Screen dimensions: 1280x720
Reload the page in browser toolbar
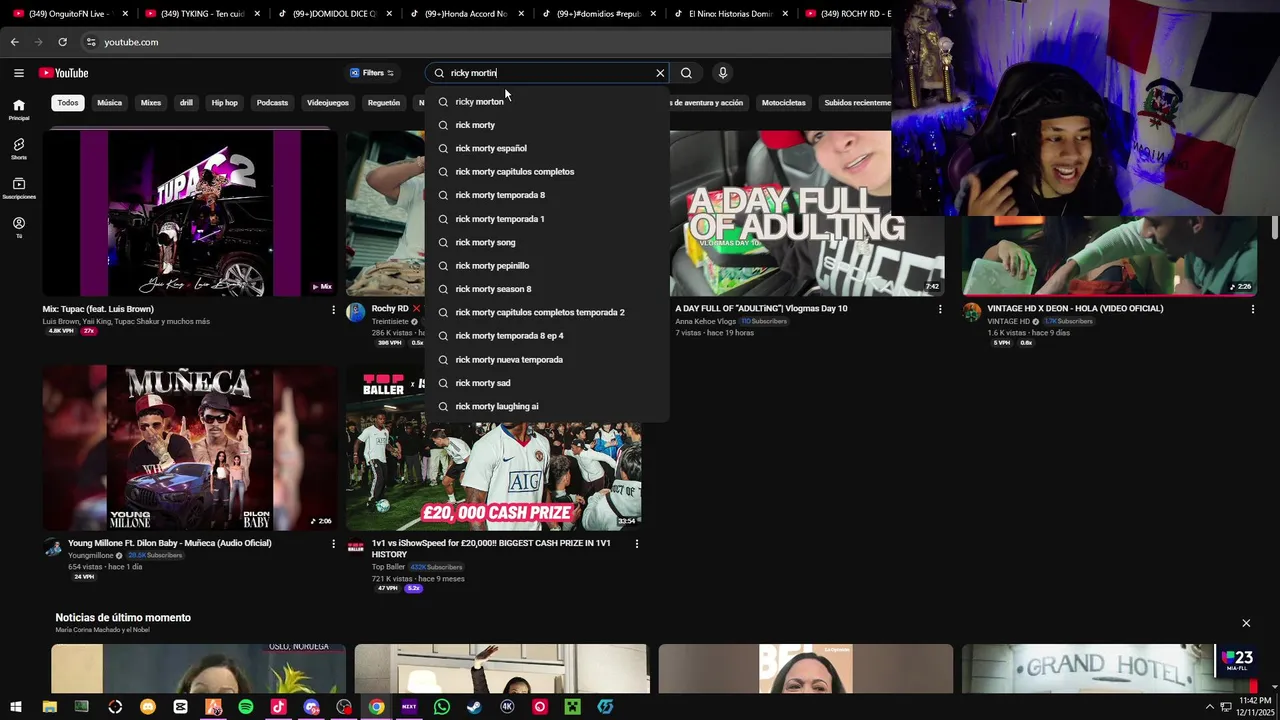(x=62, y=42)
